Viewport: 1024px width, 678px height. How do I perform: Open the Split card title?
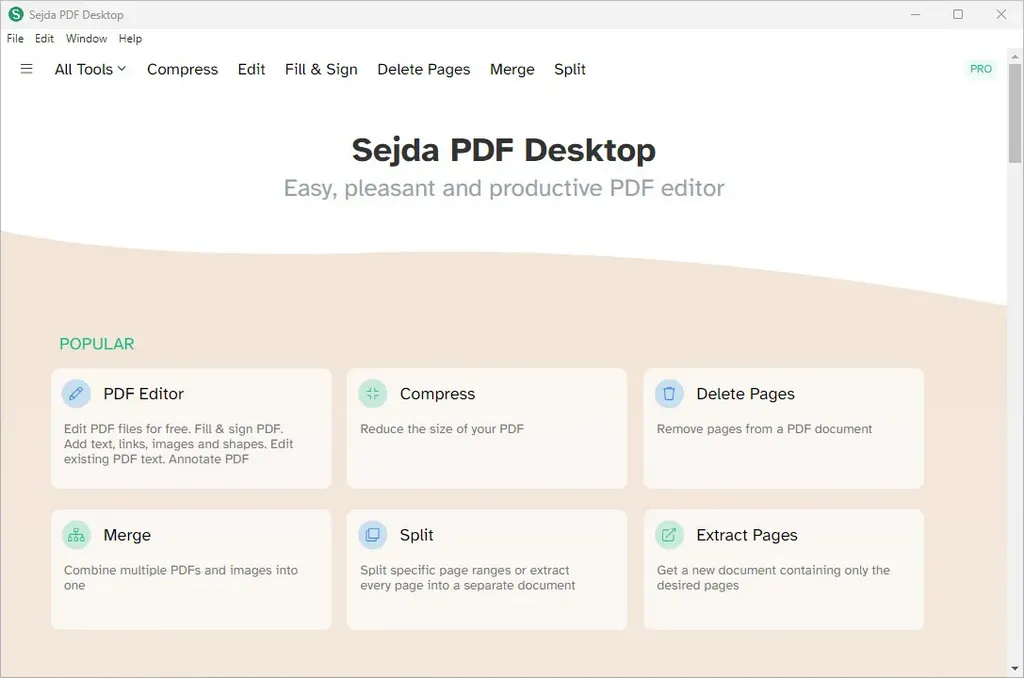coord(417,535)
